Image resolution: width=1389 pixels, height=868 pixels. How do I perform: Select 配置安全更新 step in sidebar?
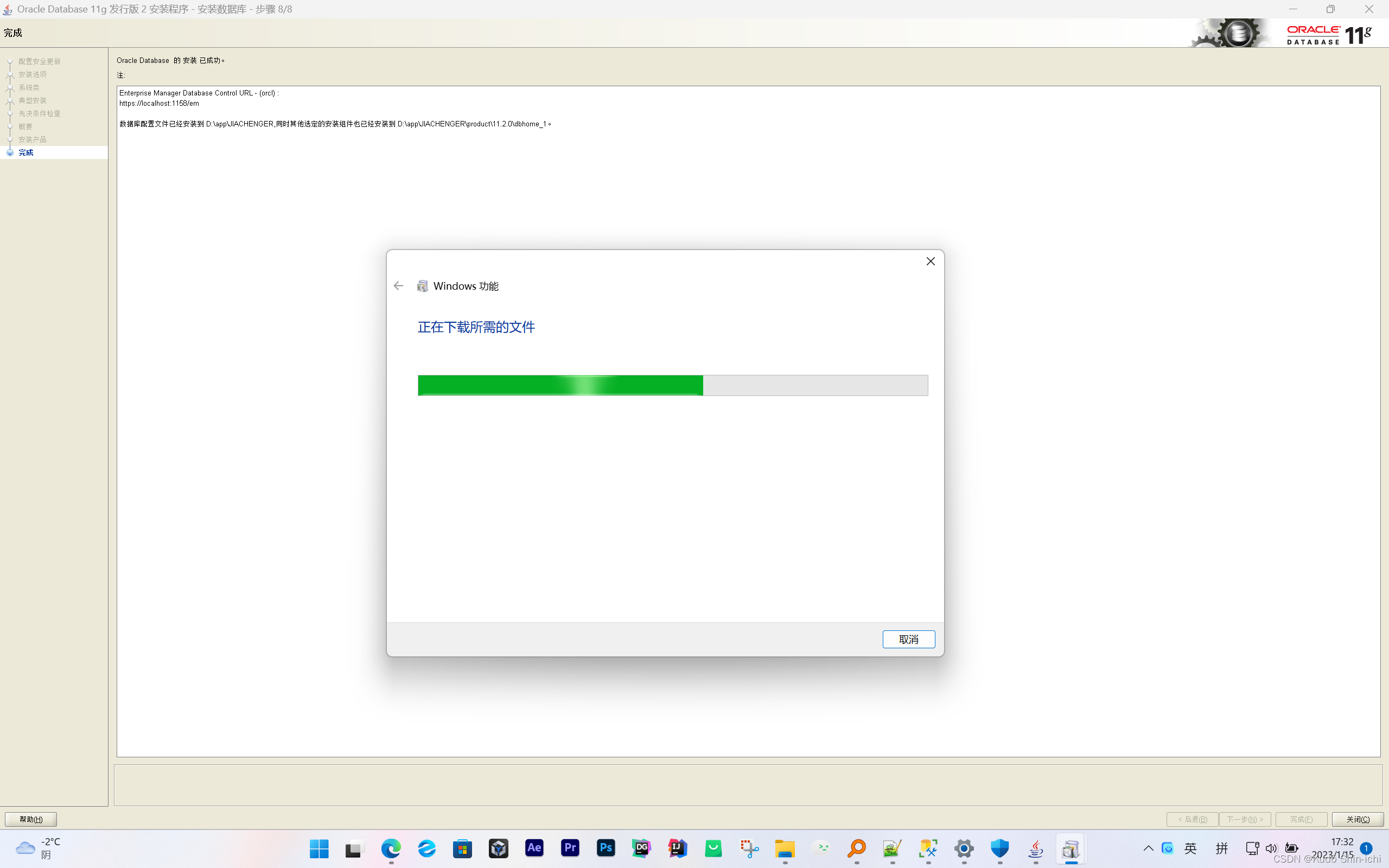pyautogui.click(x=39, y=61)
